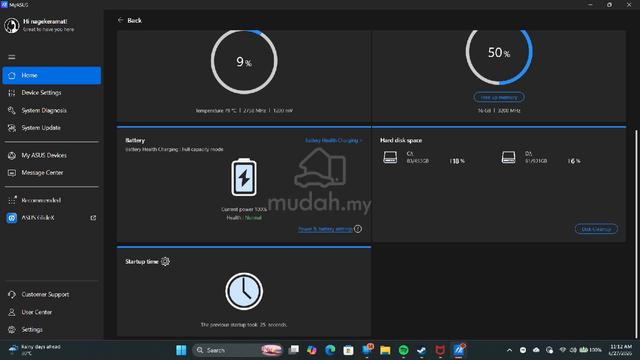Click the Disk Cleanup button
640x360 pixels.
coord(596,229)
